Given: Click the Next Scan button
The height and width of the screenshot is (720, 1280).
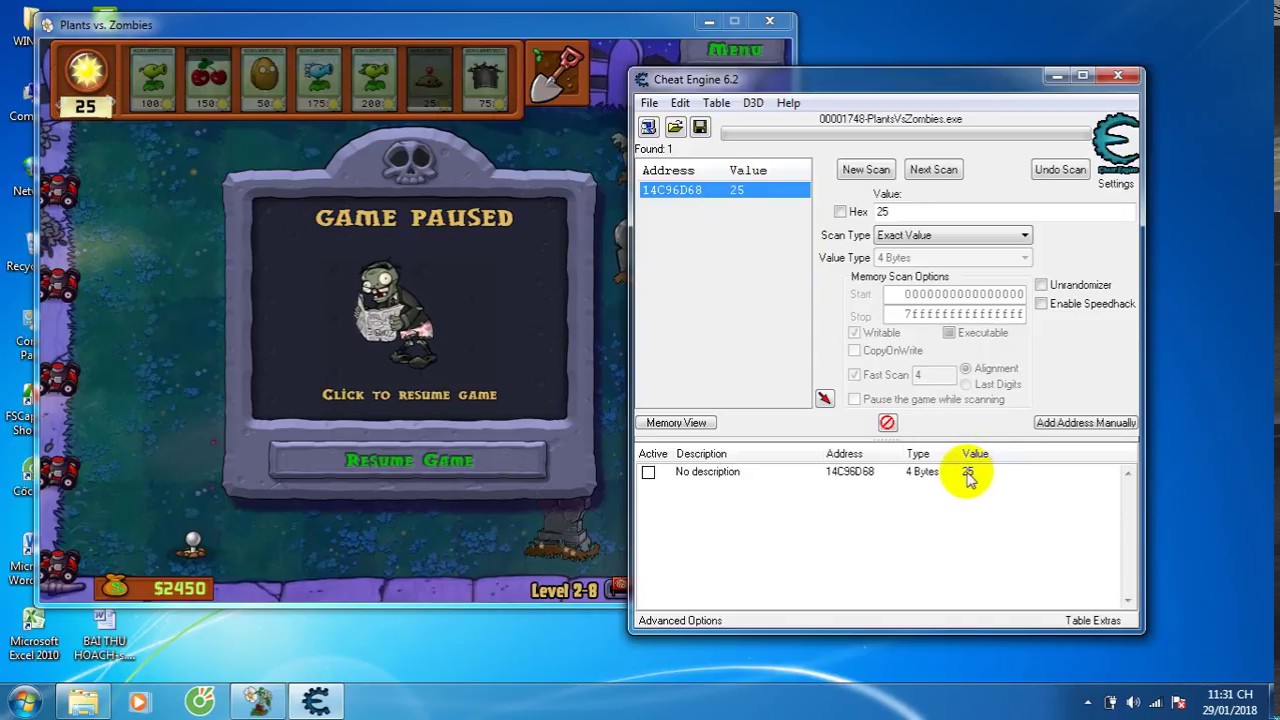Looking at the screenshot, I should tap(934, 170).
